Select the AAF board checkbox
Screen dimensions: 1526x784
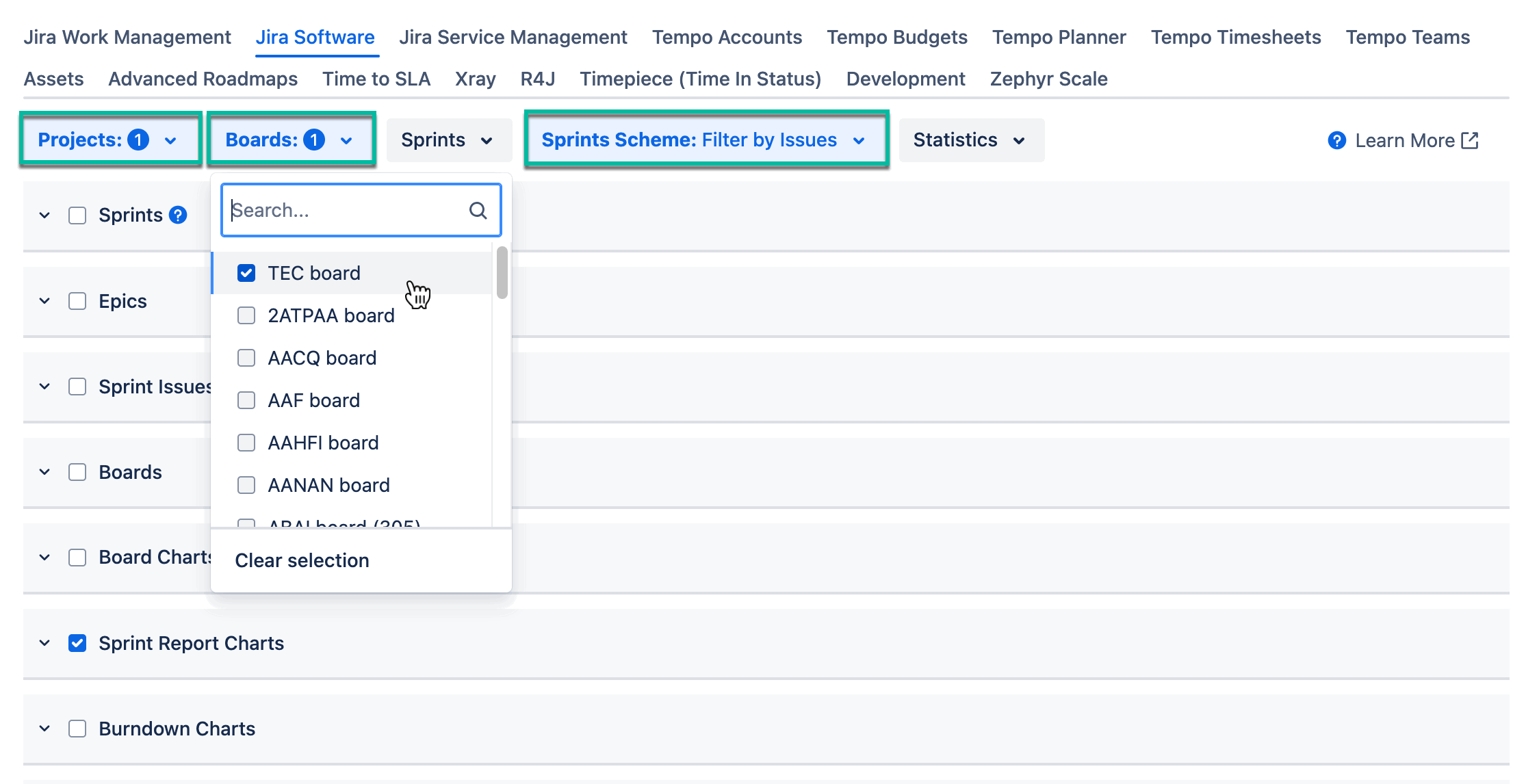coord(246,400)
